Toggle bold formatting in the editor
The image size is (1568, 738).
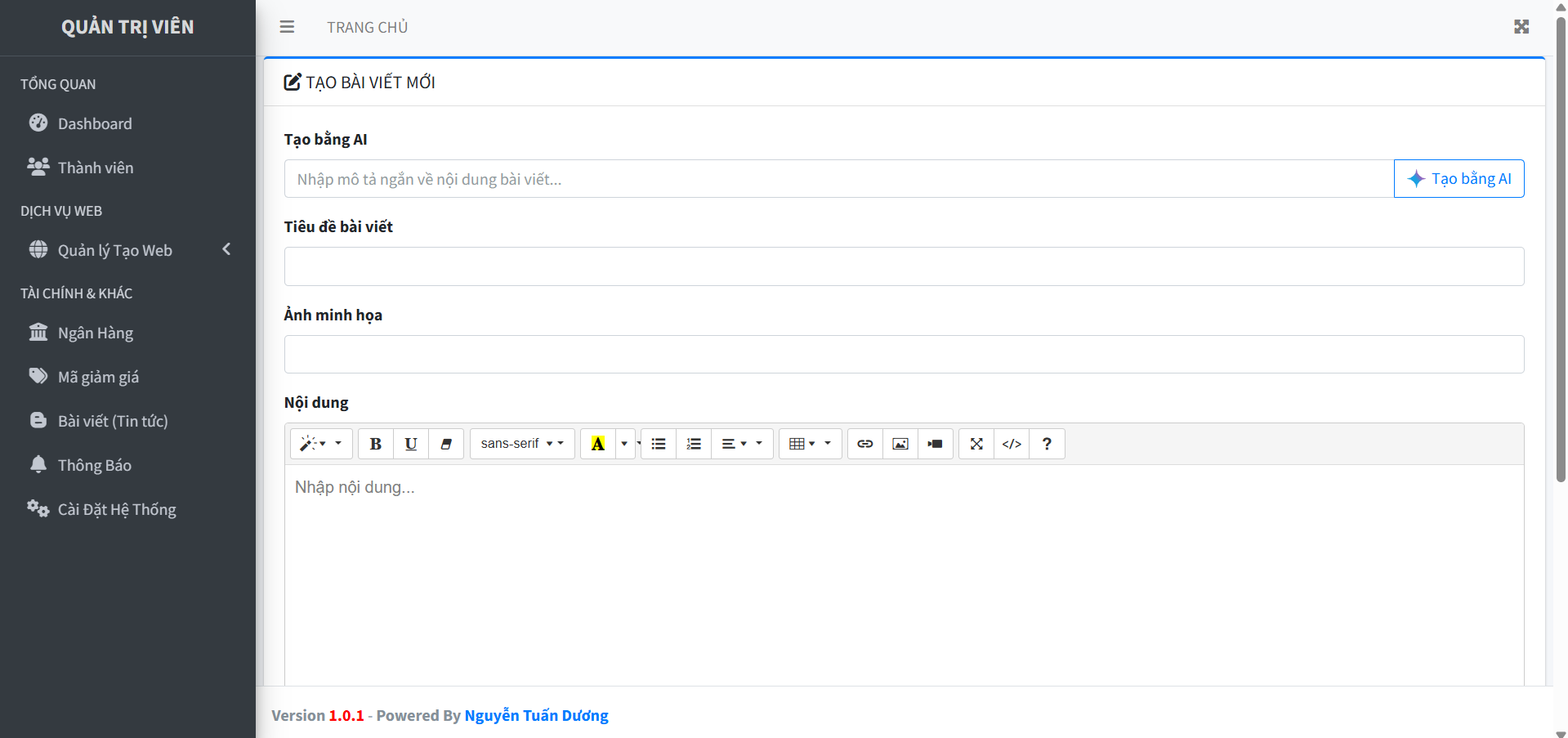[x=375, y=444]
